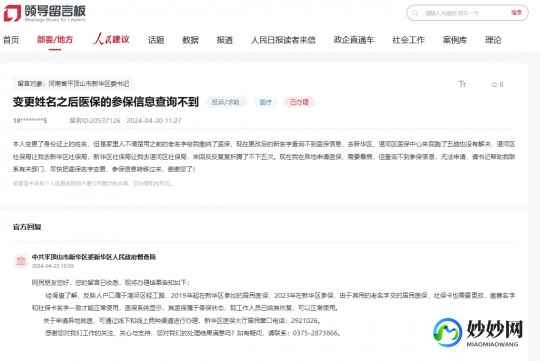Click the 投诉/求助 tag
This screenshot has width=540, height=361.
tap(226, 102)
